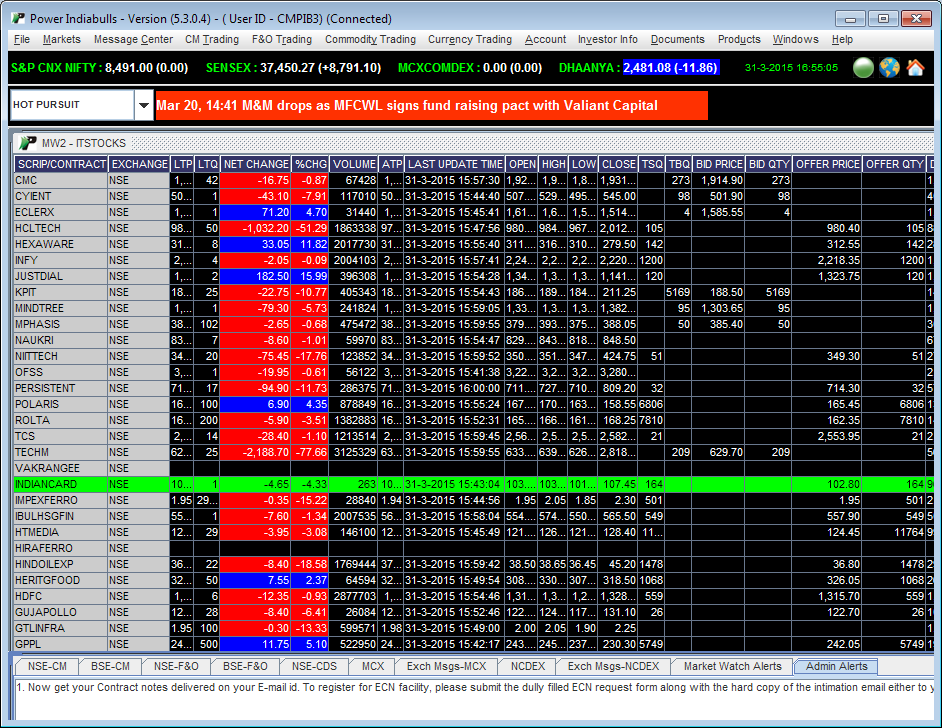Click the MW2 - ITSTOCKS window icon

pyautogui.click(x=28, y=144)
